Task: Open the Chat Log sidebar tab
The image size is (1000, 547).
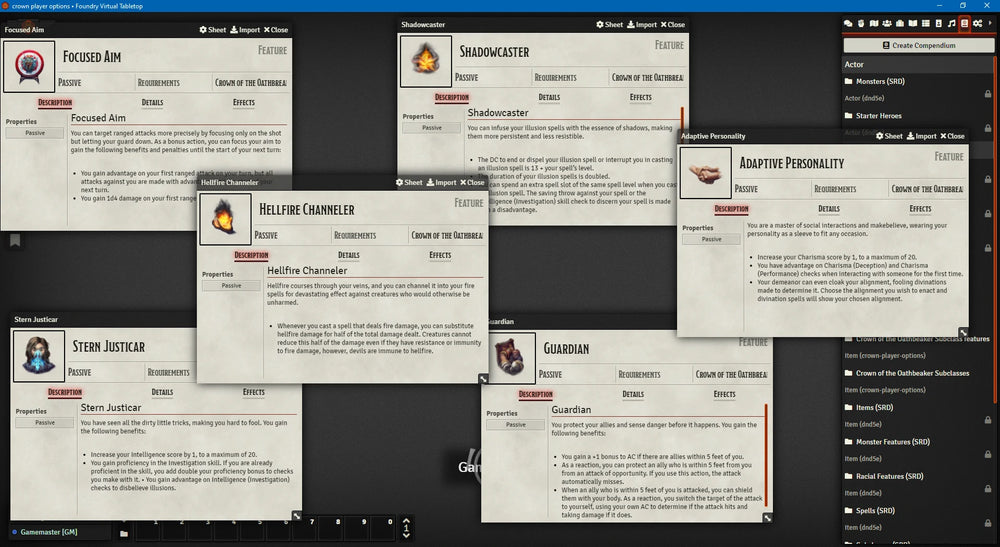Action: click(848, 23)
